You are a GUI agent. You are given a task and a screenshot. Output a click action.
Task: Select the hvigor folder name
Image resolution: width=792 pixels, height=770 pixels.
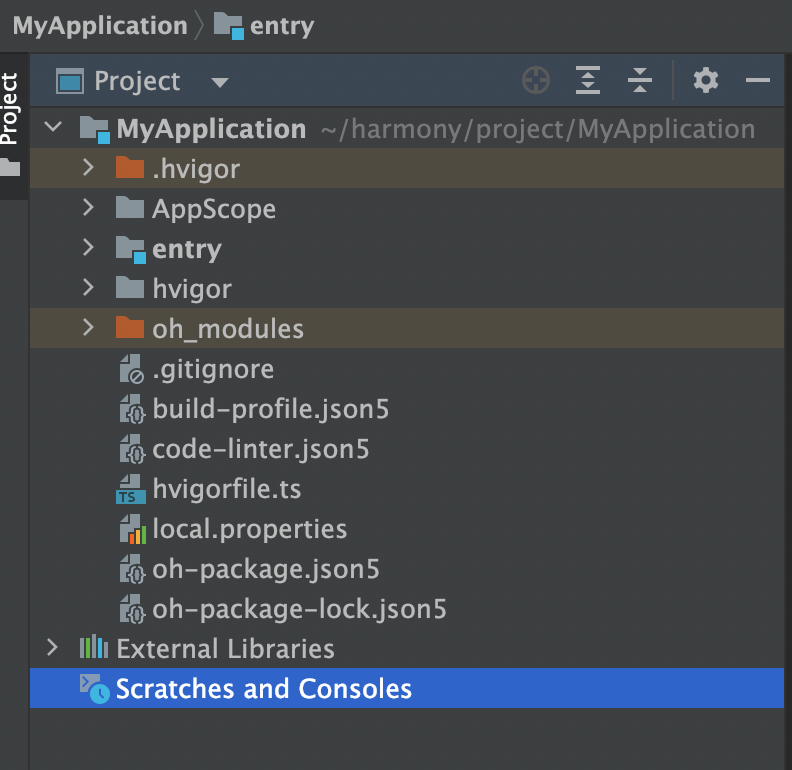(x=192, y=290)
